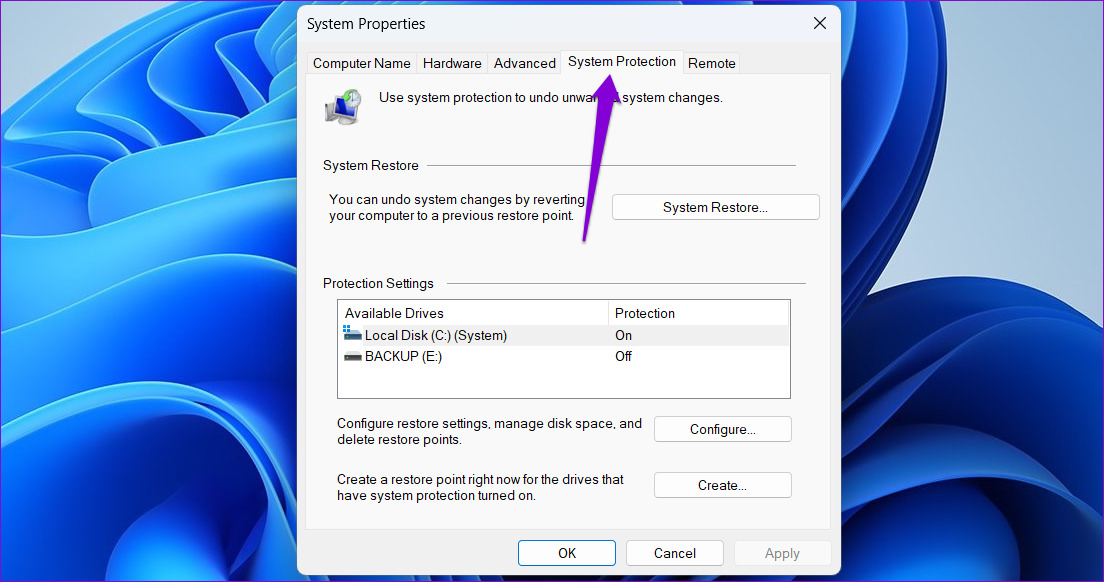This screenshot has height=582, width=1104.
Task: Select the System Protection tab
Action: [x=621, y=62]
